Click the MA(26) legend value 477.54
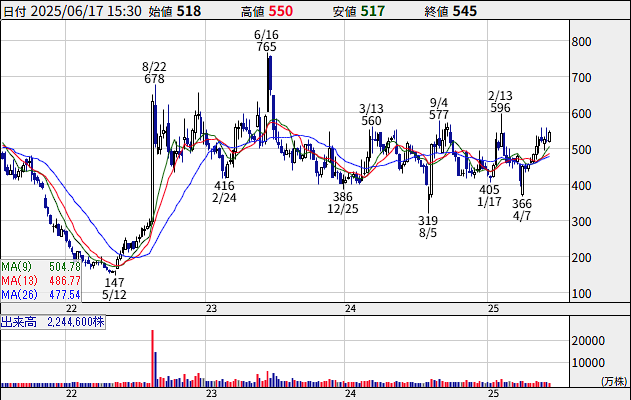631x400 pixels. pos(65,295)
